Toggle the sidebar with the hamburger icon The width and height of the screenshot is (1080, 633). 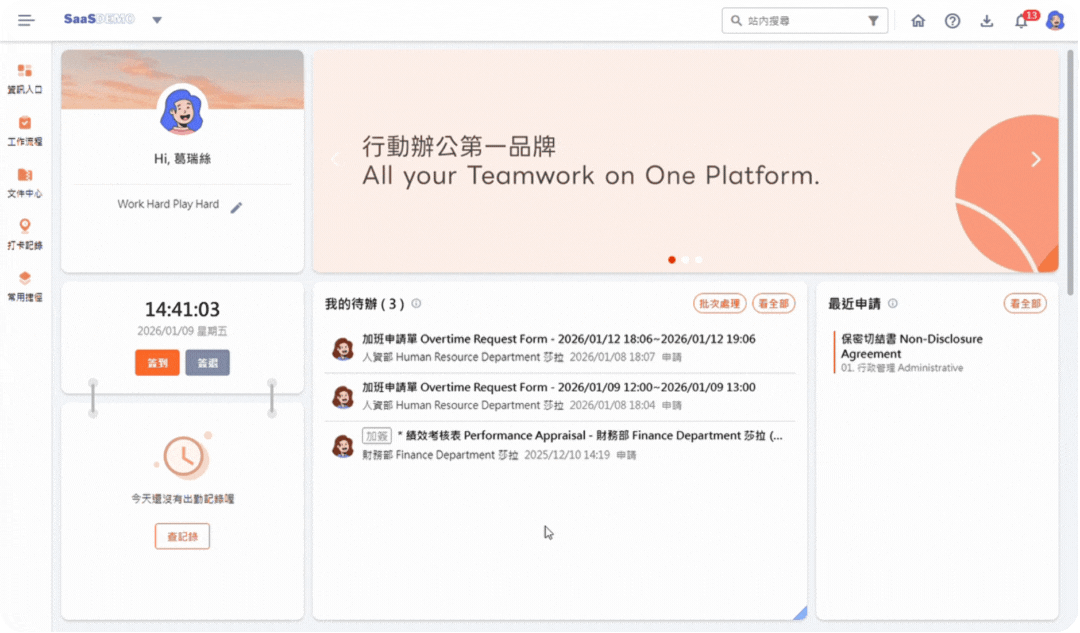[x=26, y=19]
